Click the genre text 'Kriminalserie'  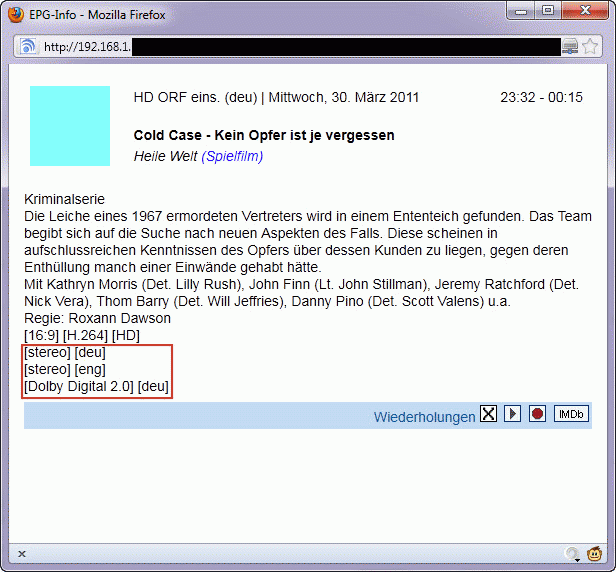pos(64,199)
